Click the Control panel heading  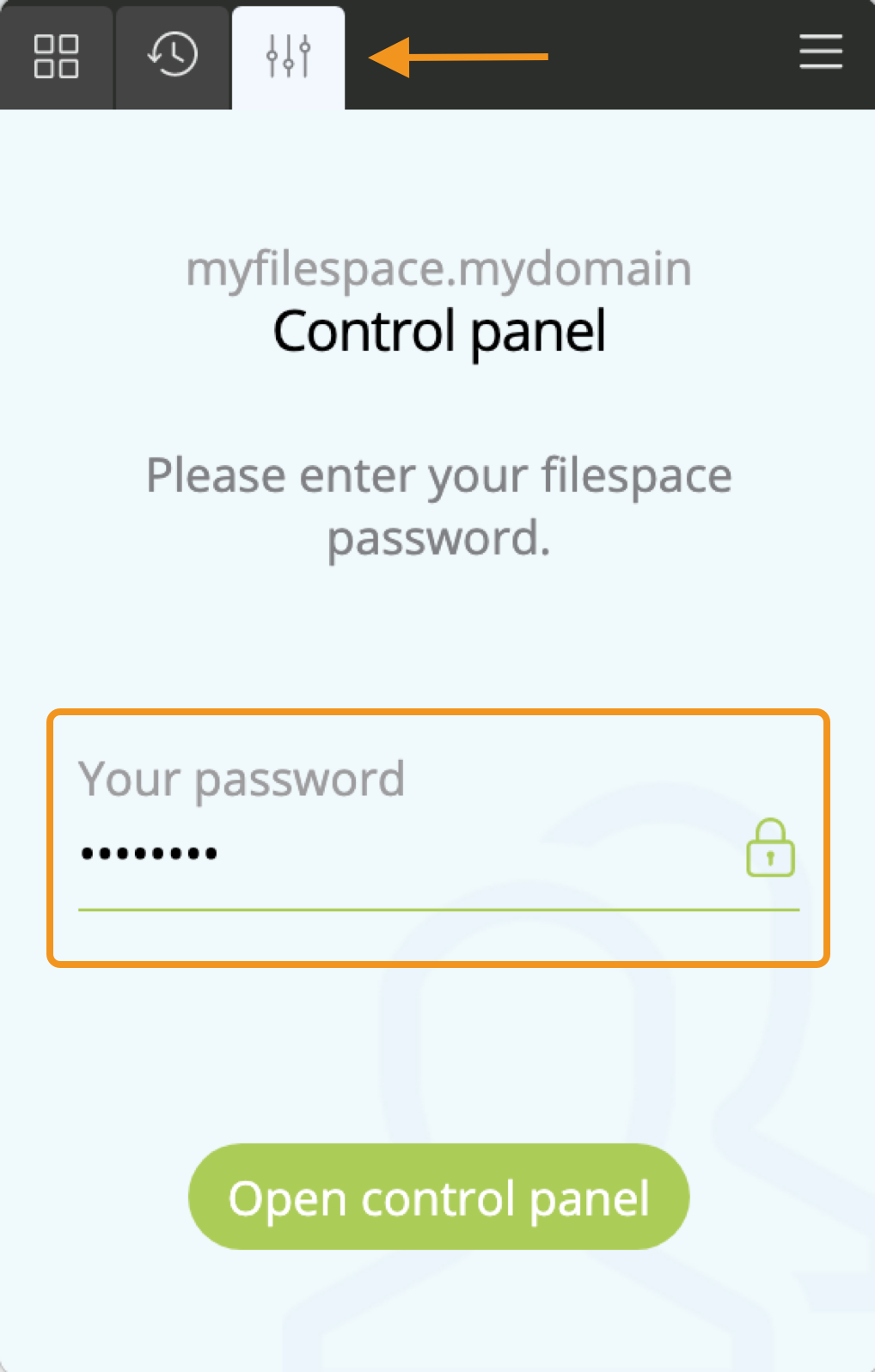coord(438,332)
